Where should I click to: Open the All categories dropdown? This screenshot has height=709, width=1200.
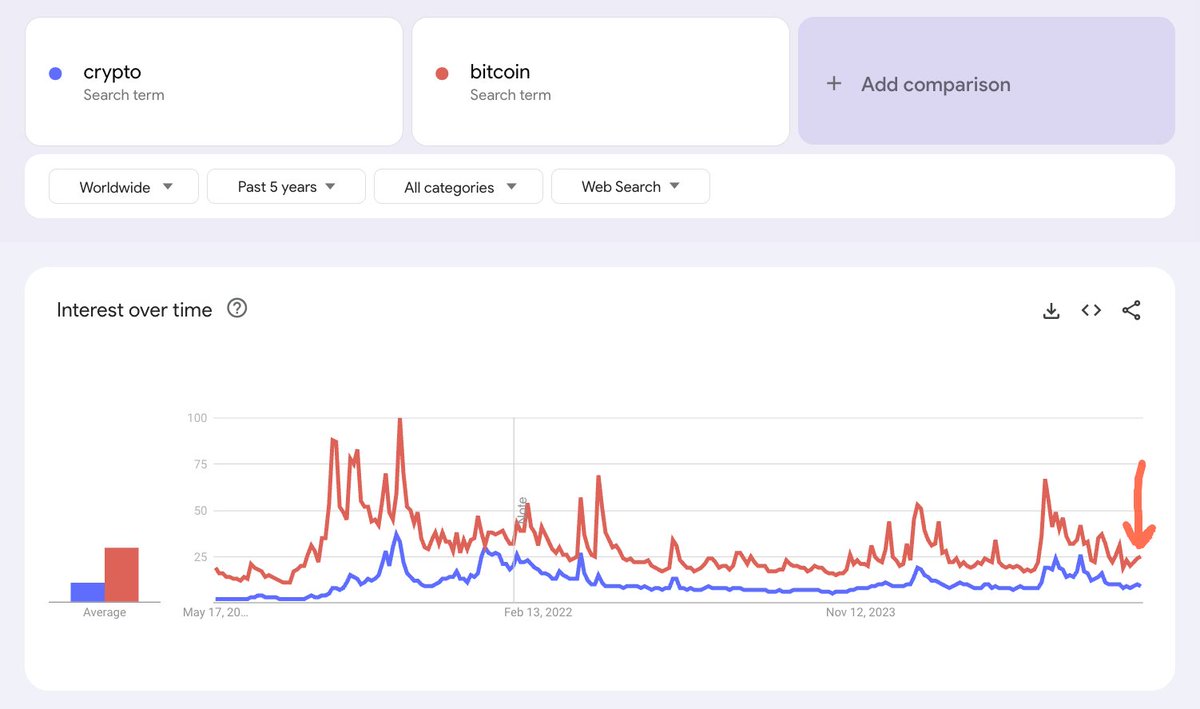458,187
